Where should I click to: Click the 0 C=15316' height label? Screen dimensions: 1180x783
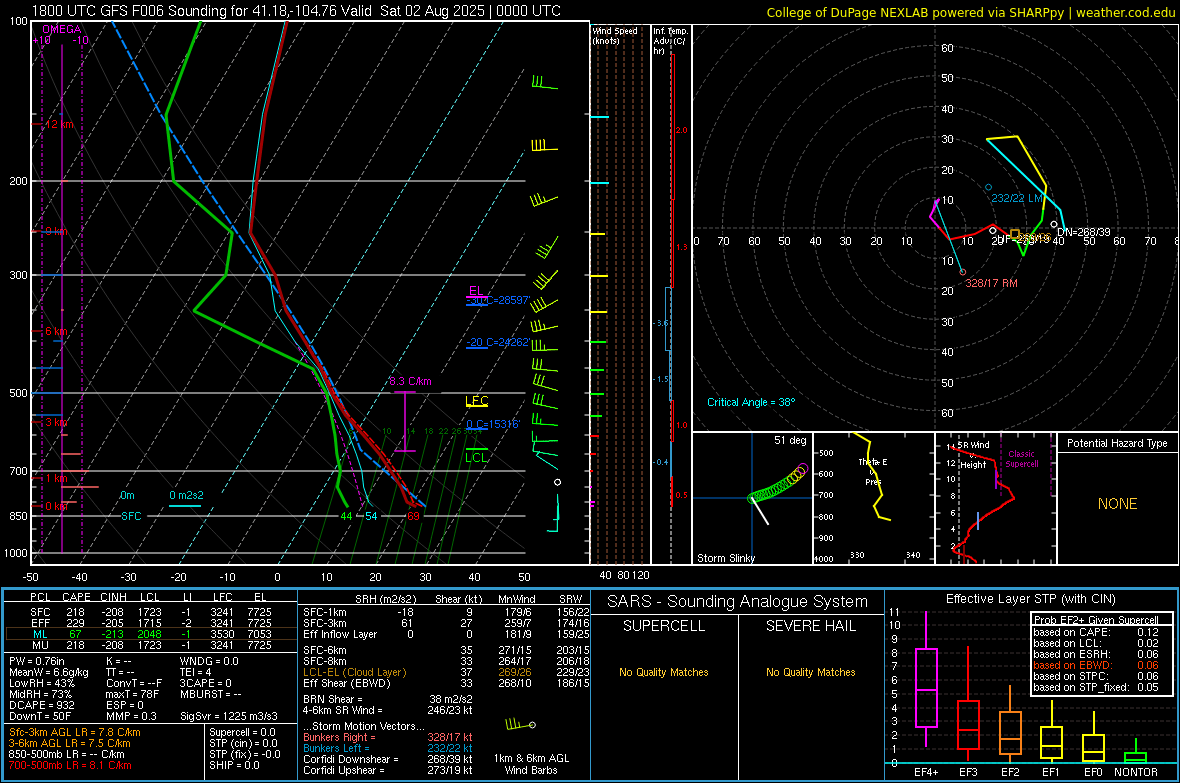(x=492, y=424)
